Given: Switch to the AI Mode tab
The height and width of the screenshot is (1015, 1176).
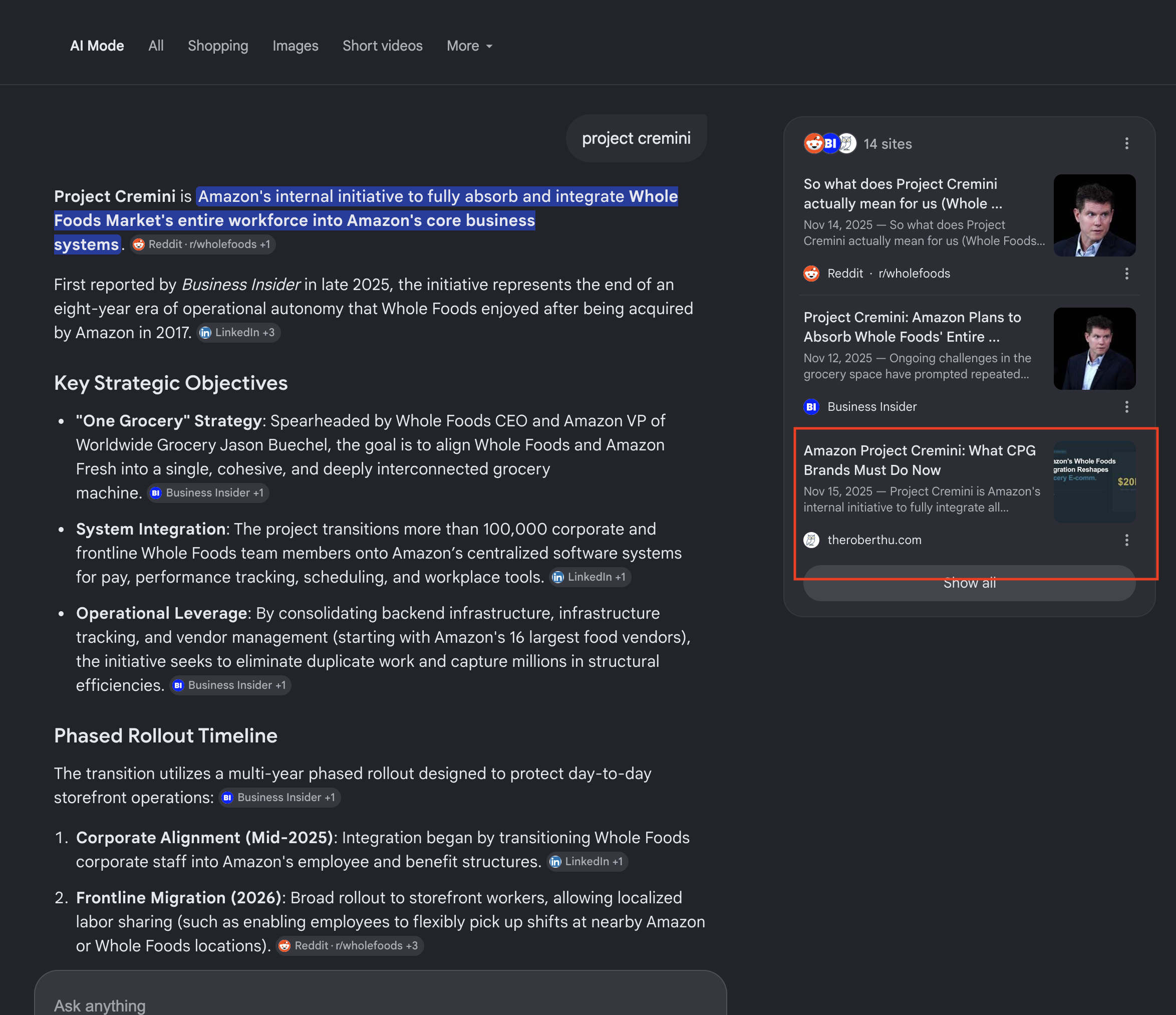Looking at the screenshot, I should (97, 46).
